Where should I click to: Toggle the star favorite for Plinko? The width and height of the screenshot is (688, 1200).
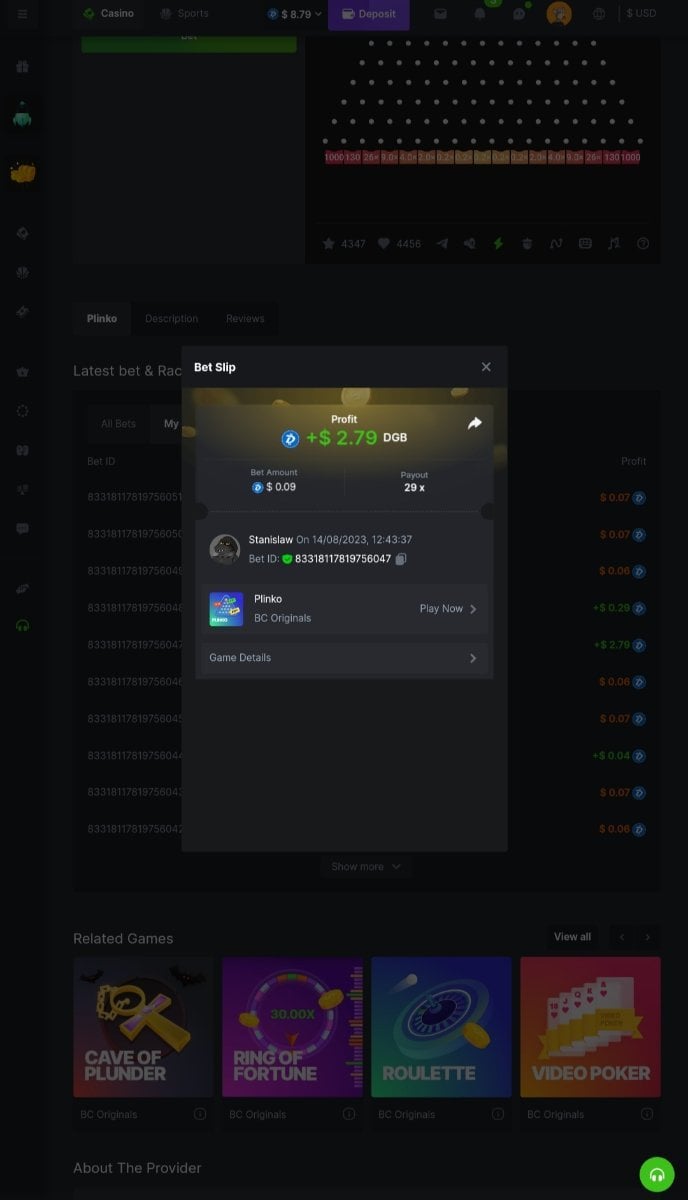coord(329,243)
